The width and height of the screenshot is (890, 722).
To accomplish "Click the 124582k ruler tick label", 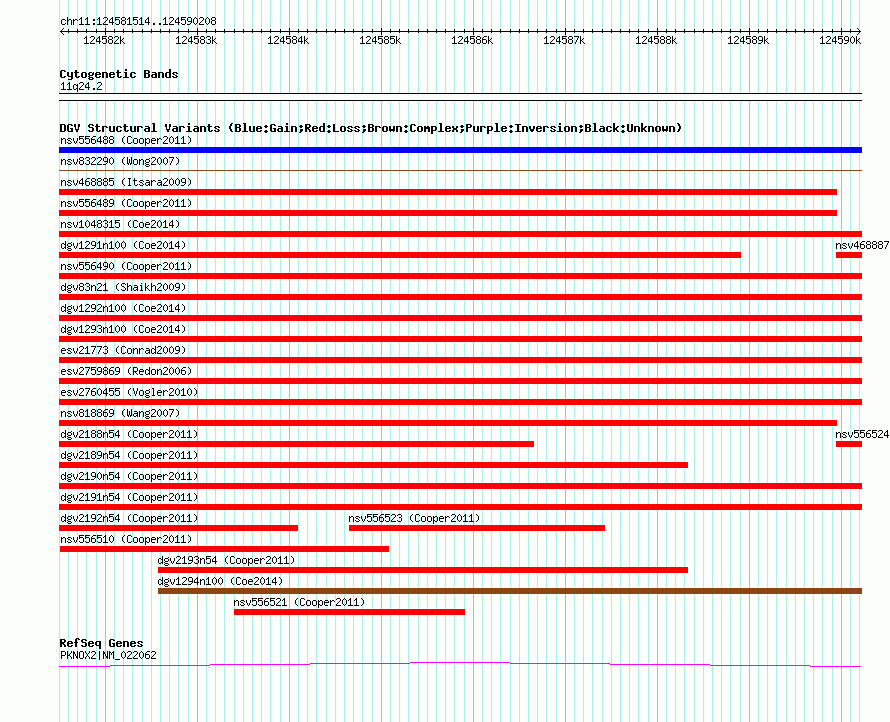I will (104, 40).
